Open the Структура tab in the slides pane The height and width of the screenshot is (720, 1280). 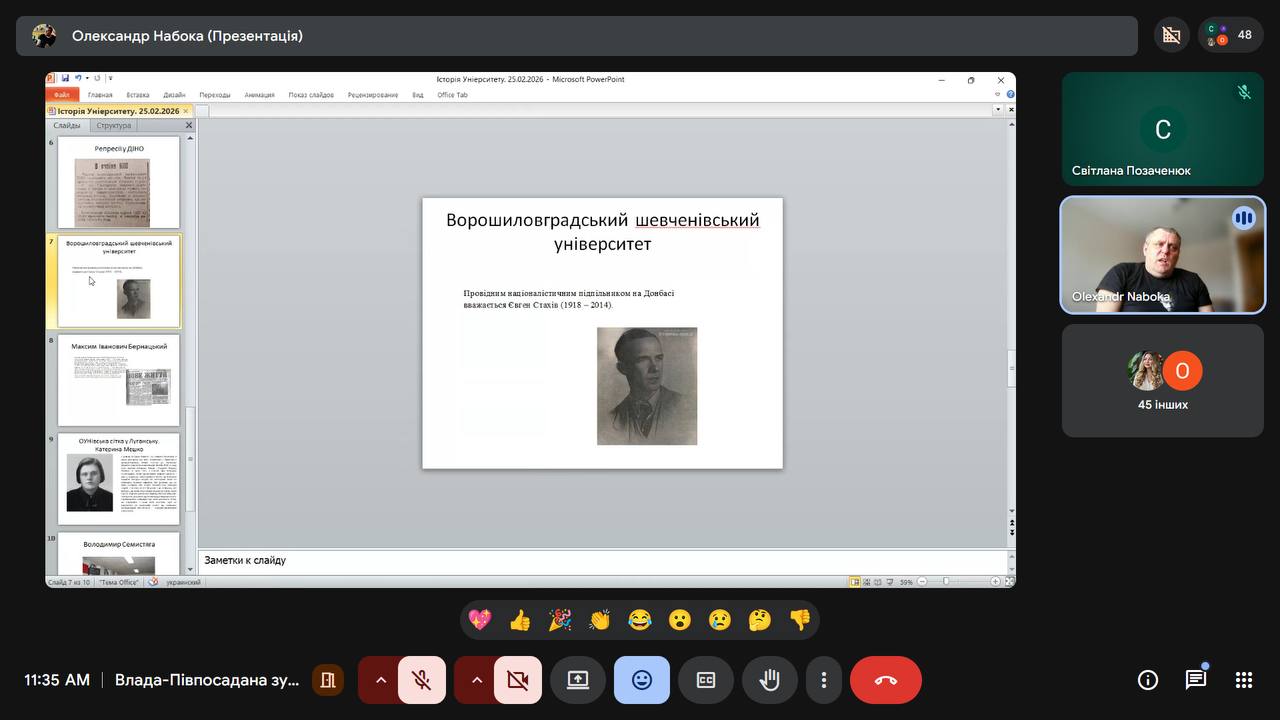click(x=114, y=125)
